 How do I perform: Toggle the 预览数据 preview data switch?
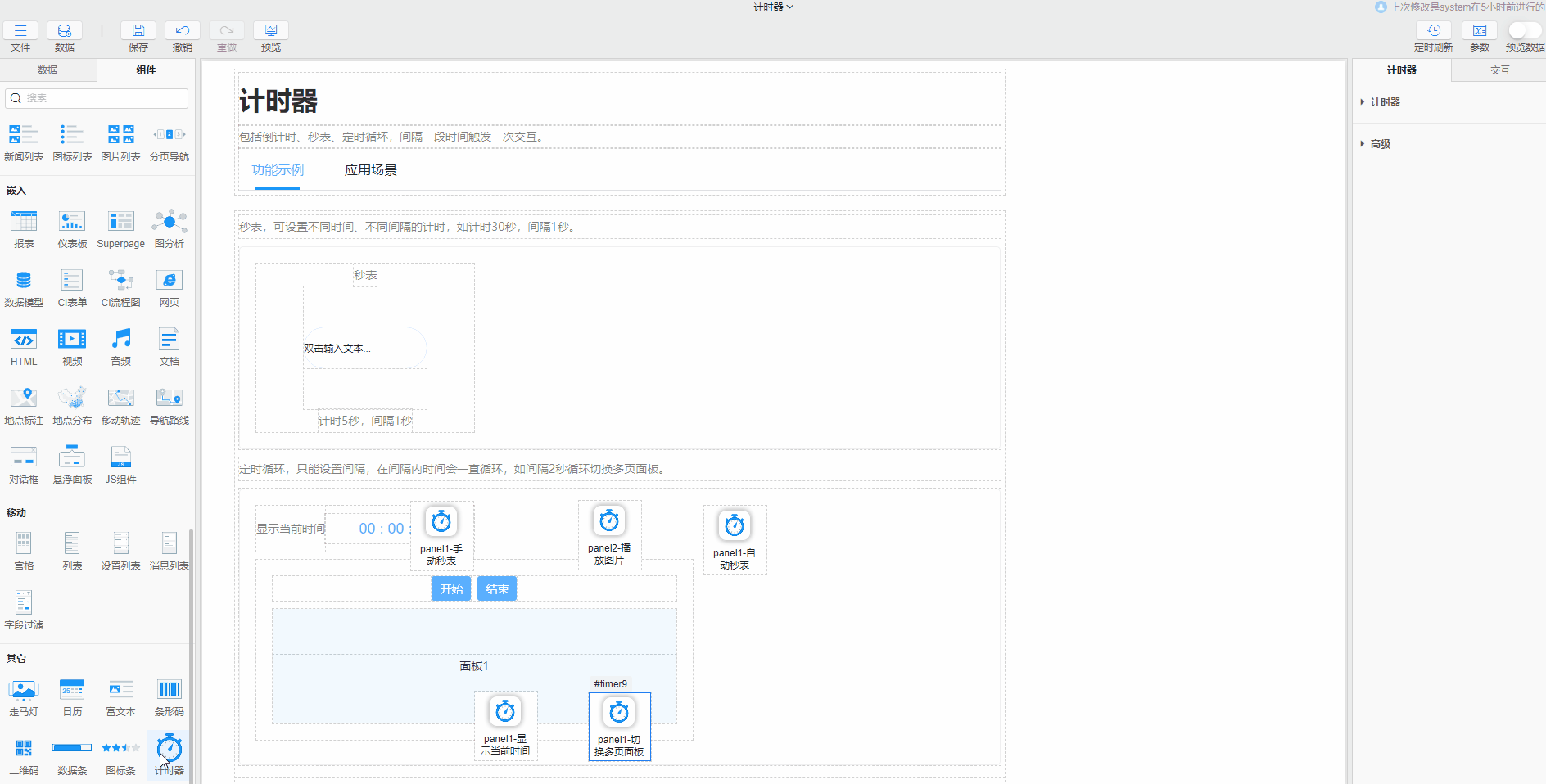tap(1522, 30)
